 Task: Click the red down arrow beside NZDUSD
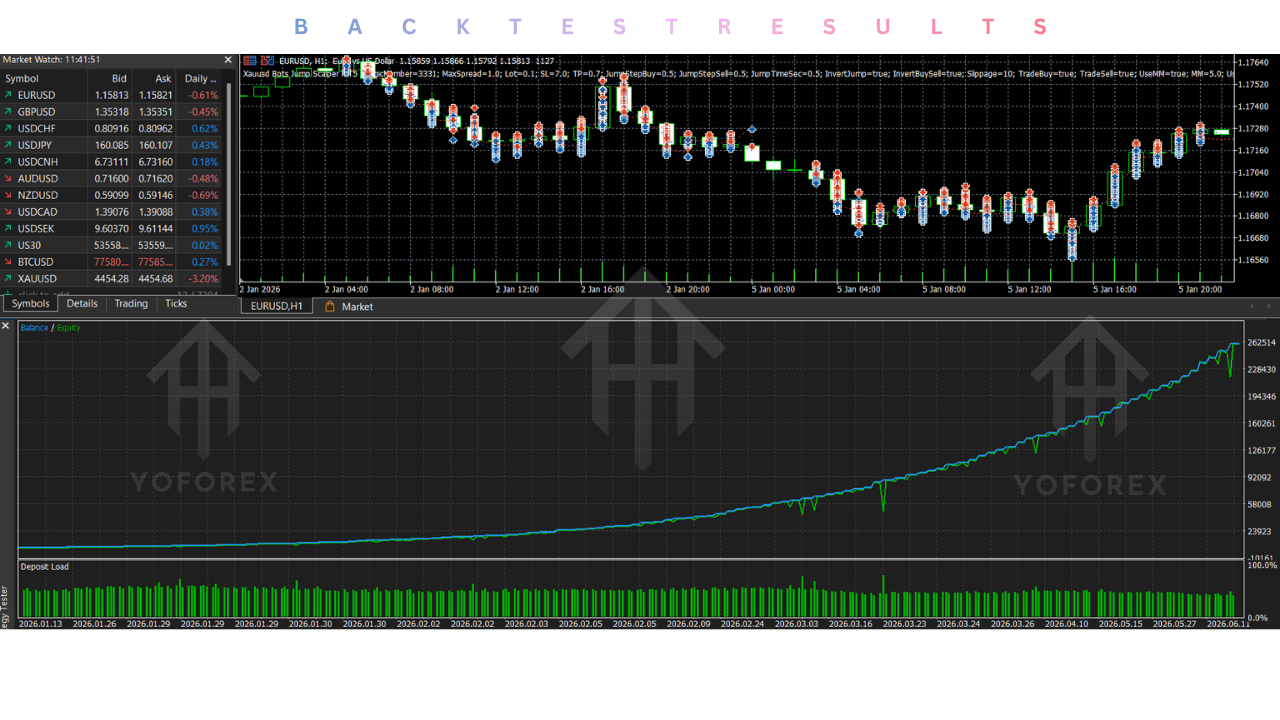[x=9, y=195]
